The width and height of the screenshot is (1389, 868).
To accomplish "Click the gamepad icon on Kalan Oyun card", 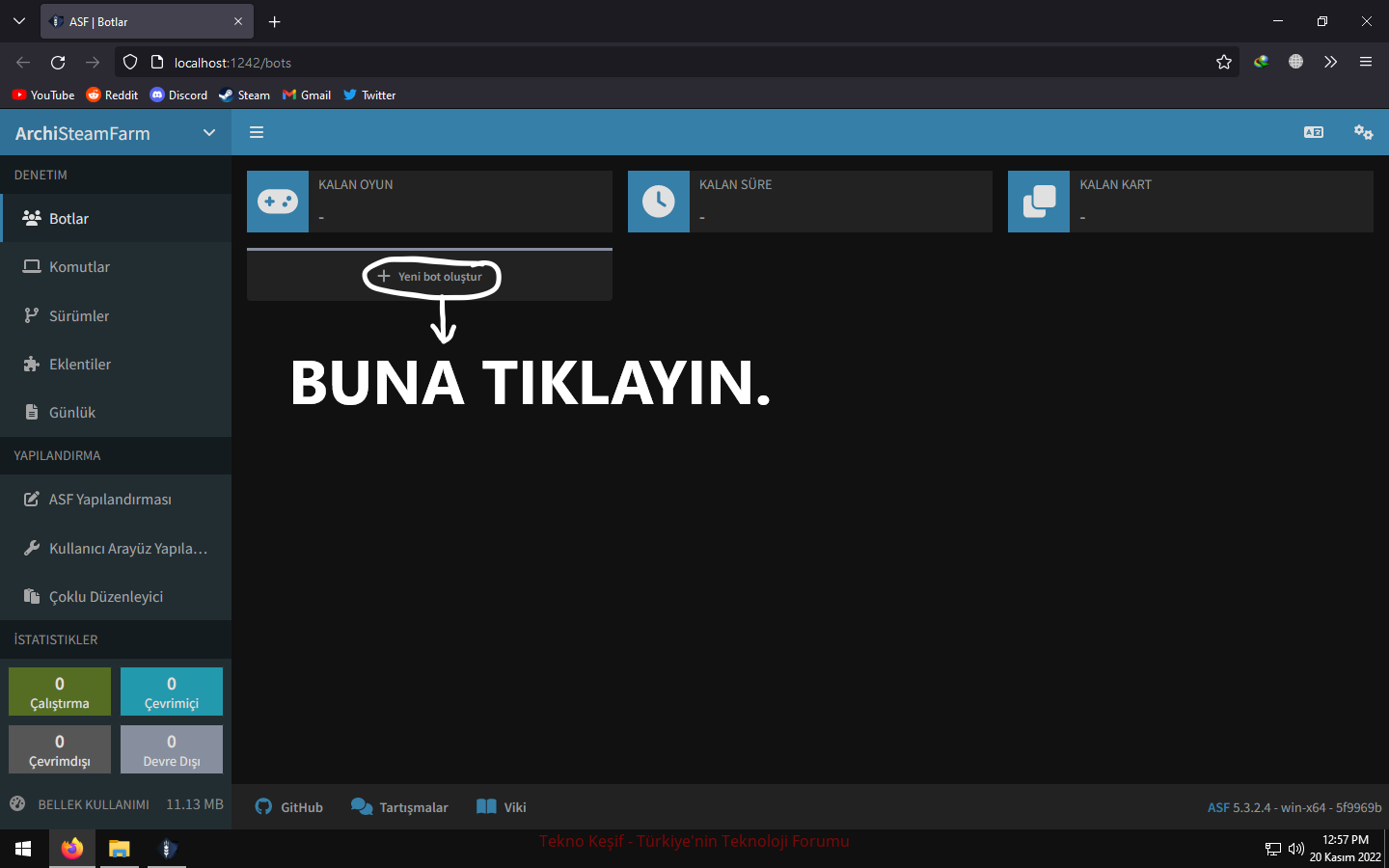I will coord(278,202).
